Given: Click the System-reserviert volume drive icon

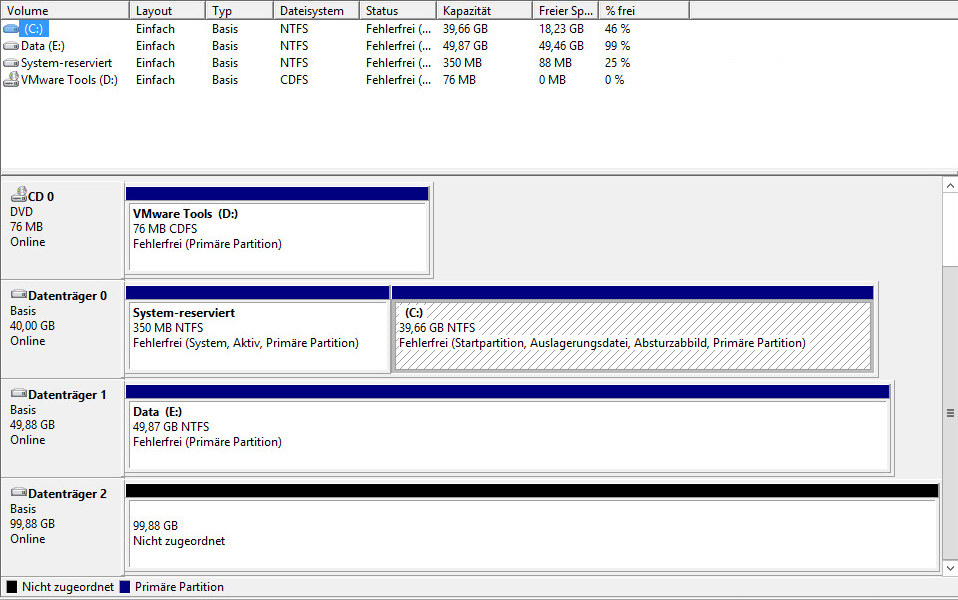Looking at the screenshot, I should (x=10, y=63).
